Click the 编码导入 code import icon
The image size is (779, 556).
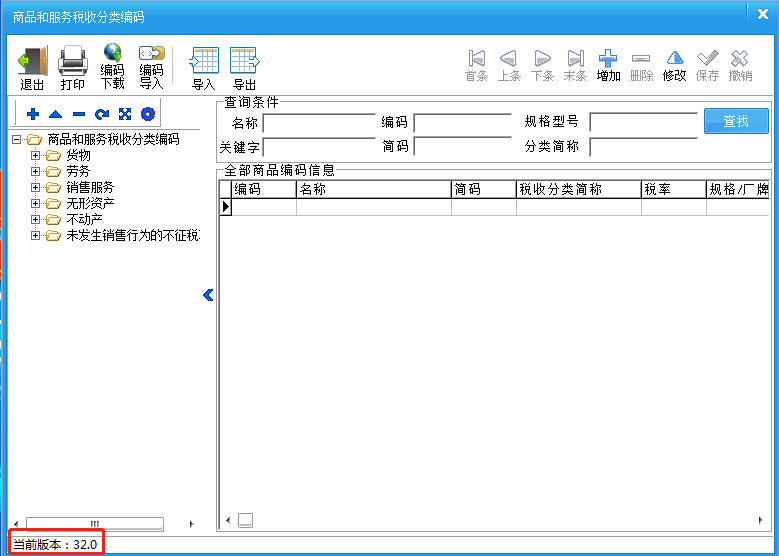coord(152,53)
